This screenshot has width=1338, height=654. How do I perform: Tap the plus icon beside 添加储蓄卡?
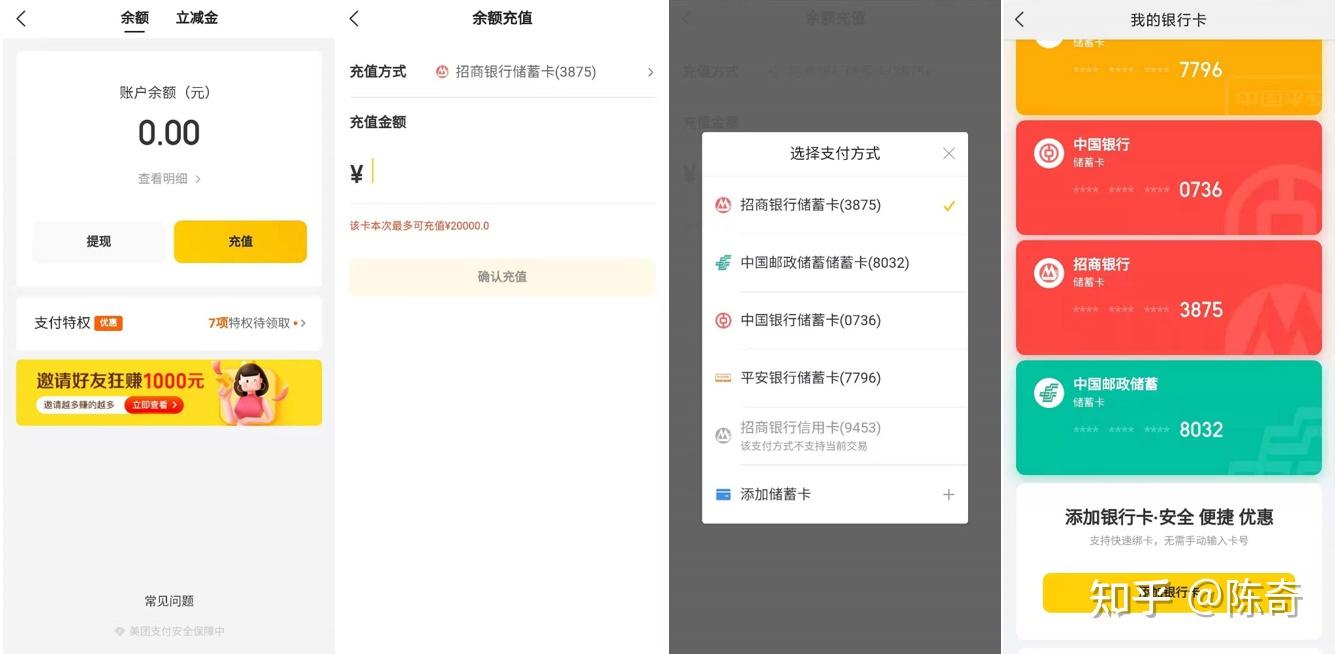[949, 494]
